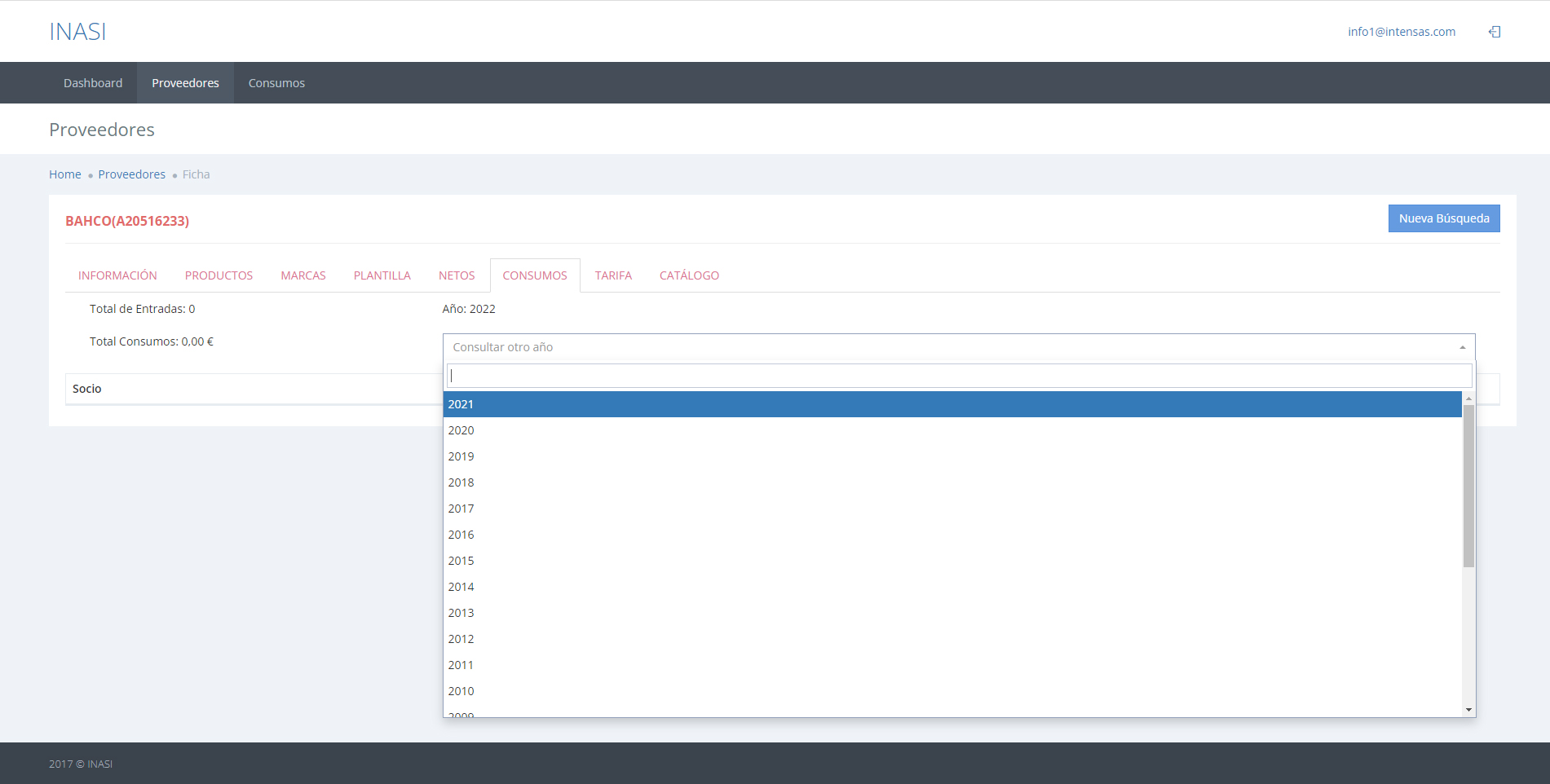This screenshot has width=1550, height=784.
Task: Switch to the INFORMACIÓN tab
Action: point(117,275)
